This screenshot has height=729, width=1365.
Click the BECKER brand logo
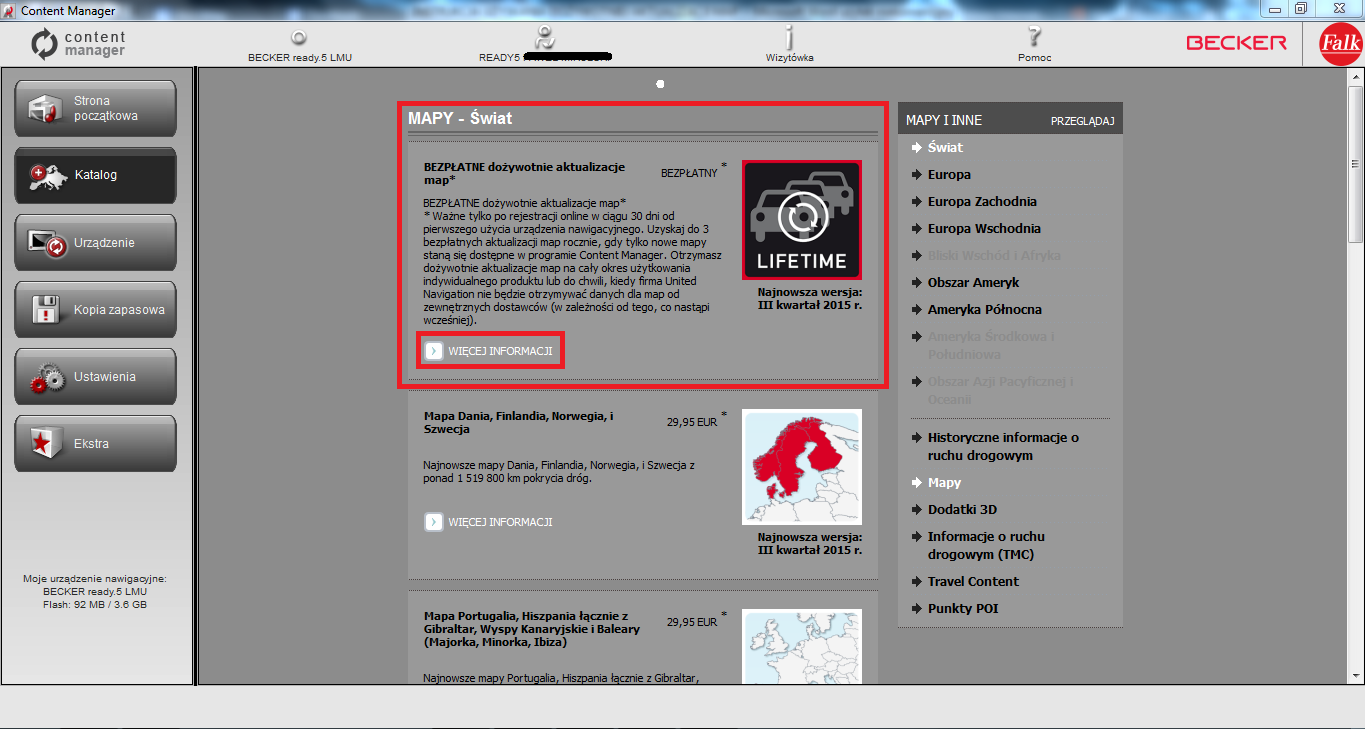click(x=1237, y=43)
